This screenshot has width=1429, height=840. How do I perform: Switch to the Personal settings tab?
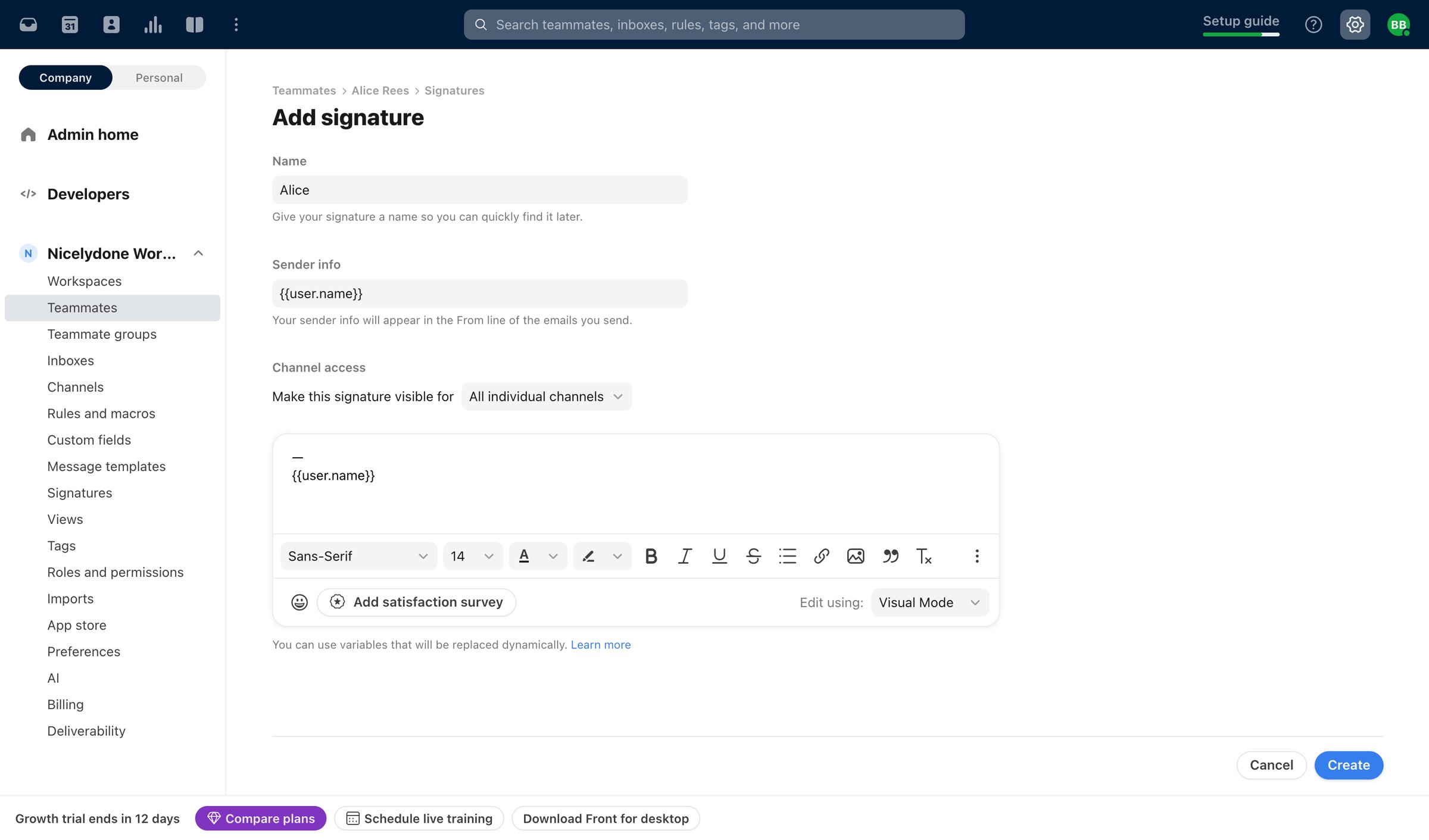click(x=159, y=77)
